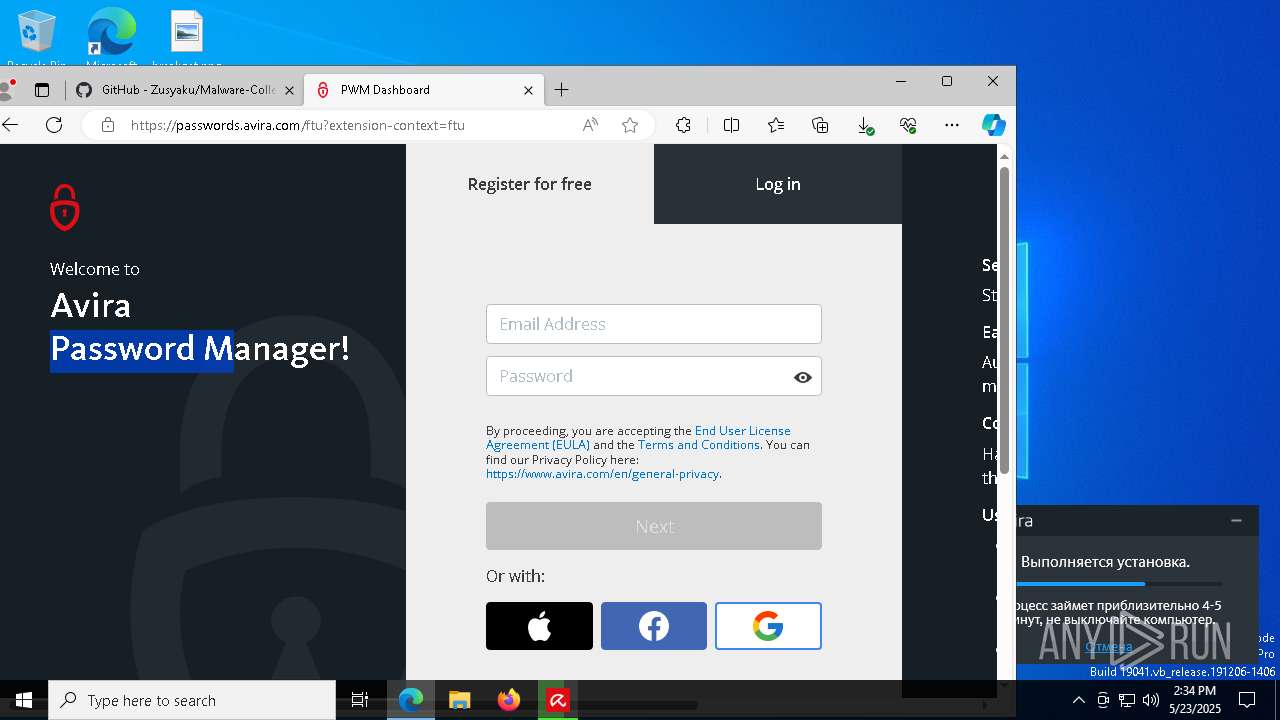Toggle password visibility eye icon
The height and width of the screenshot is (720, 1280).
[x=802, y=377]
